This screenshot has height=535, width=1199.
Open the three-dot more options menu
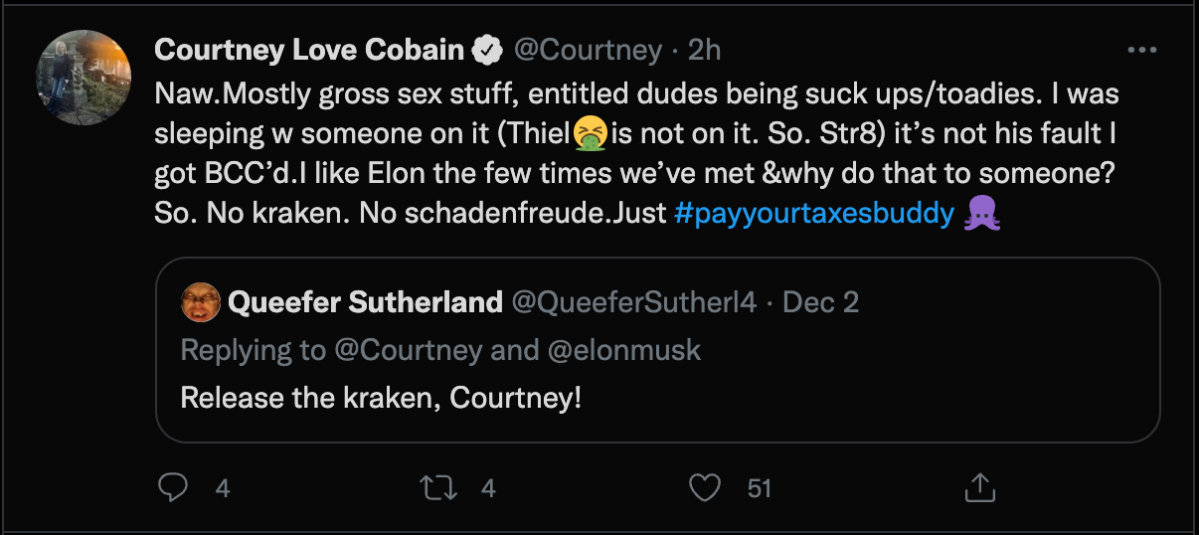click(x=1141, y=50)
